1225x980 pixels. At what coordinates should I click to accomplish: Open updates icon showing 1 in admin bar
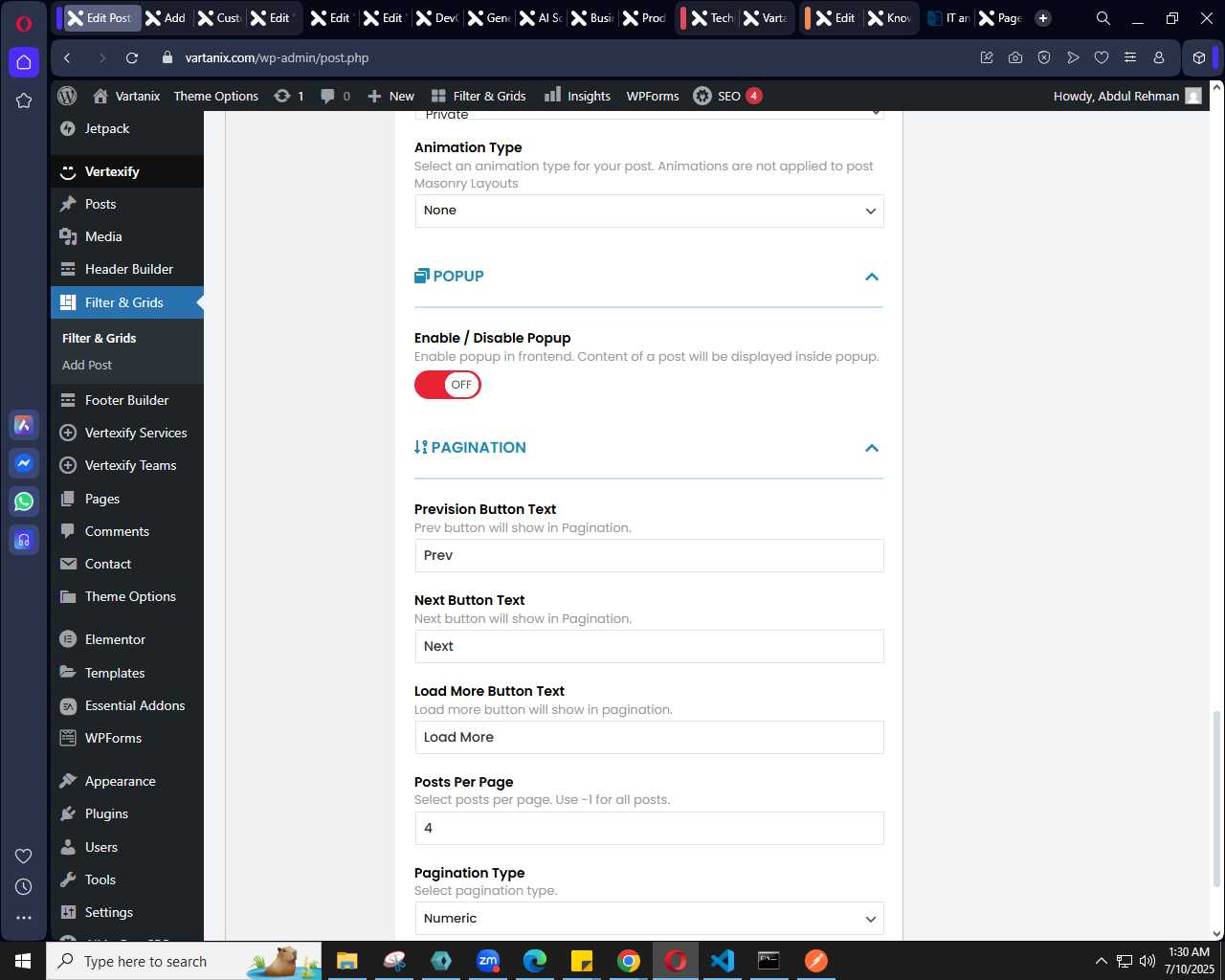point(289,96)
